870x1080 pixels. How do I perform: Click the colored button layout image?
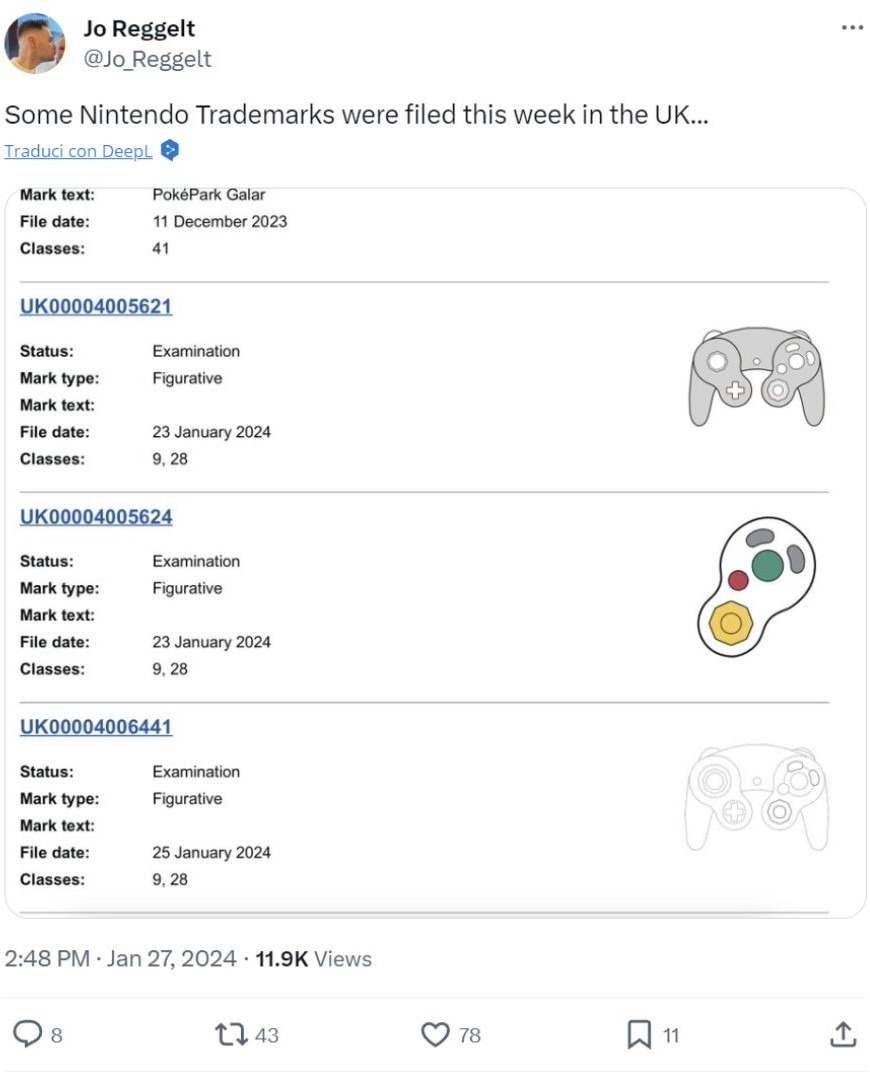point(757,588)
